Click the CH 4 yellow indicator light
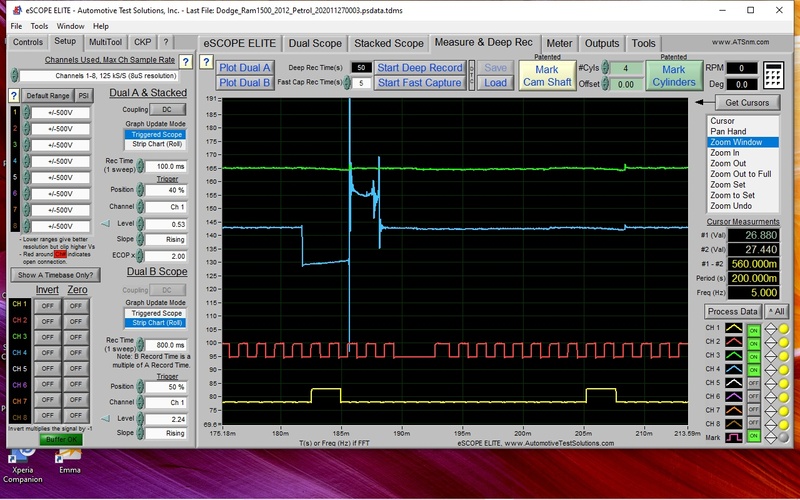The height and width of the screenshot is (500, 800). [x=783, y=370]
